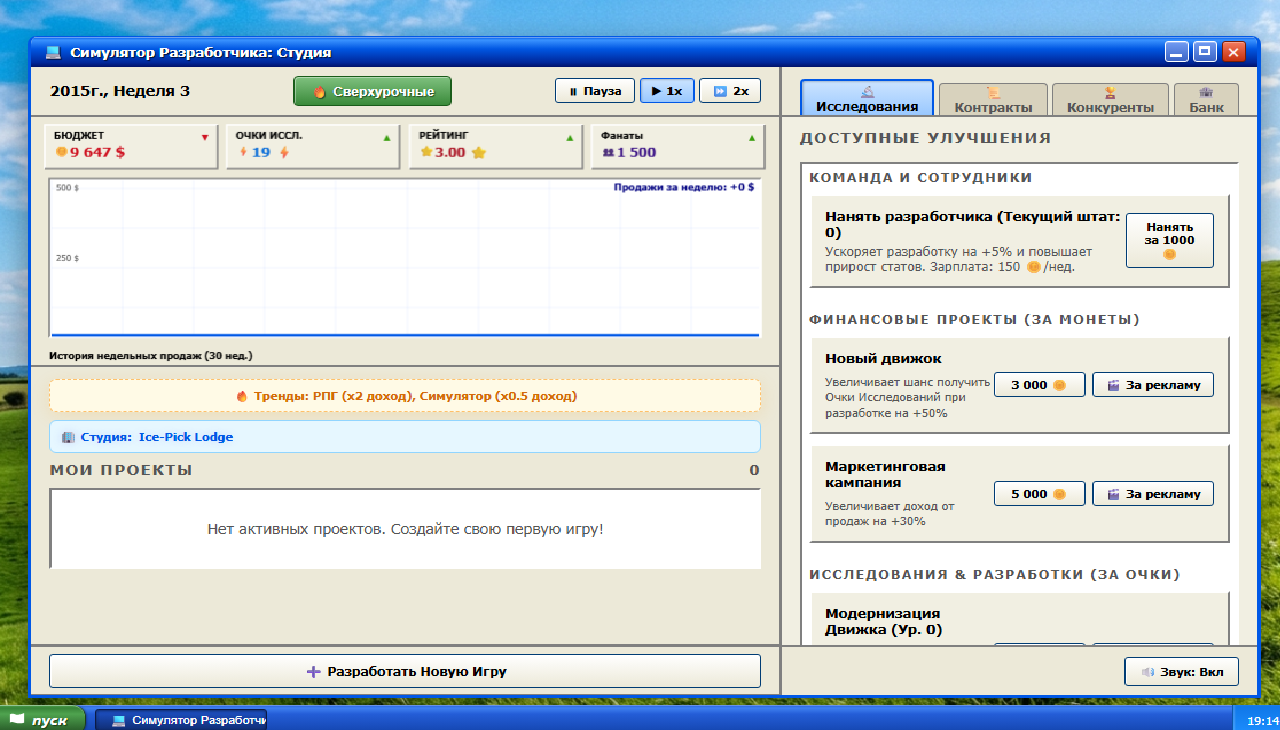Click the green up arrow on the Очки иссл. card

point(387,138)
